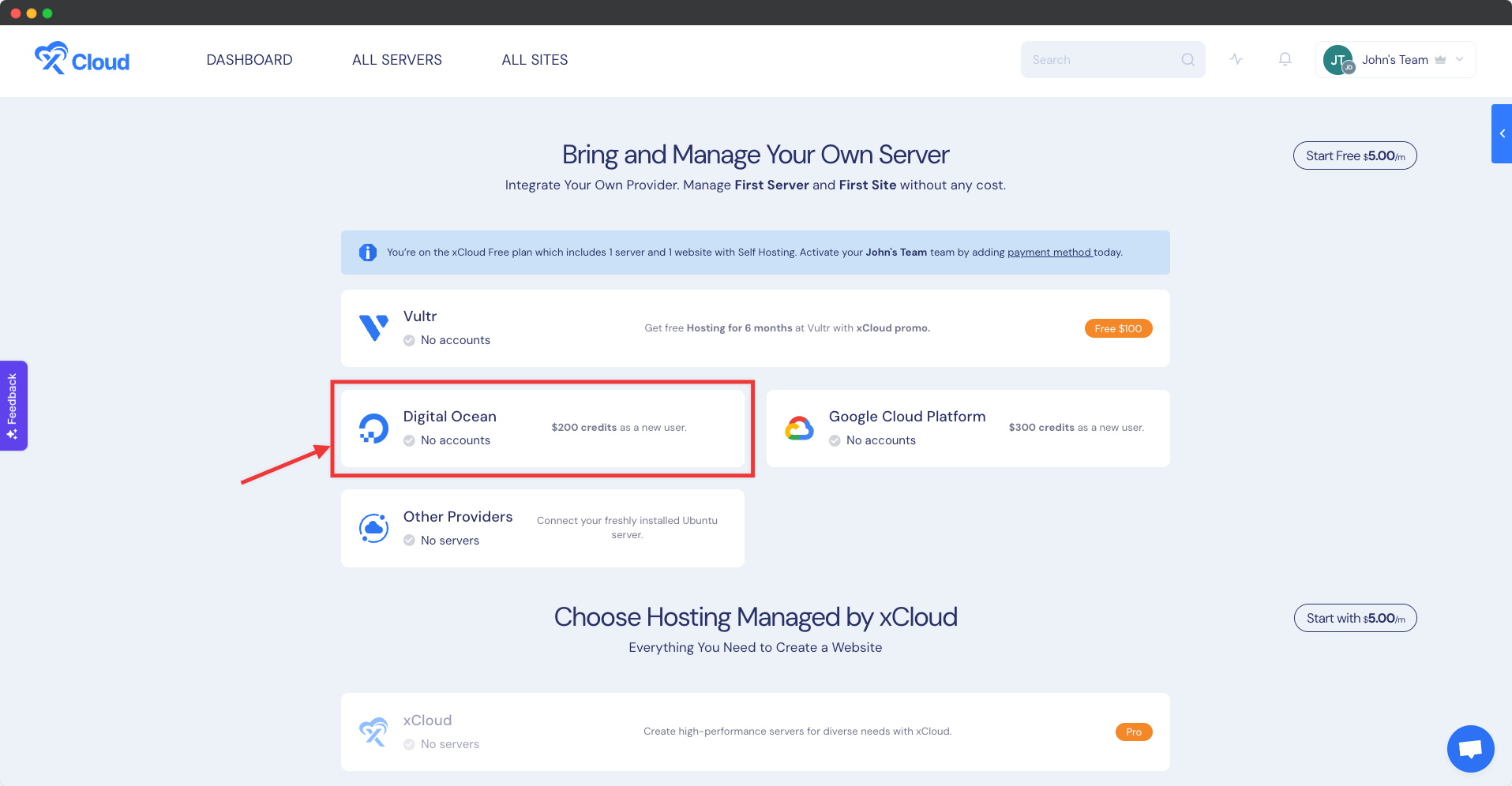Click the blue info icon in banner
The height and width of the screenshot is (786, 1512).
point(368,253)
